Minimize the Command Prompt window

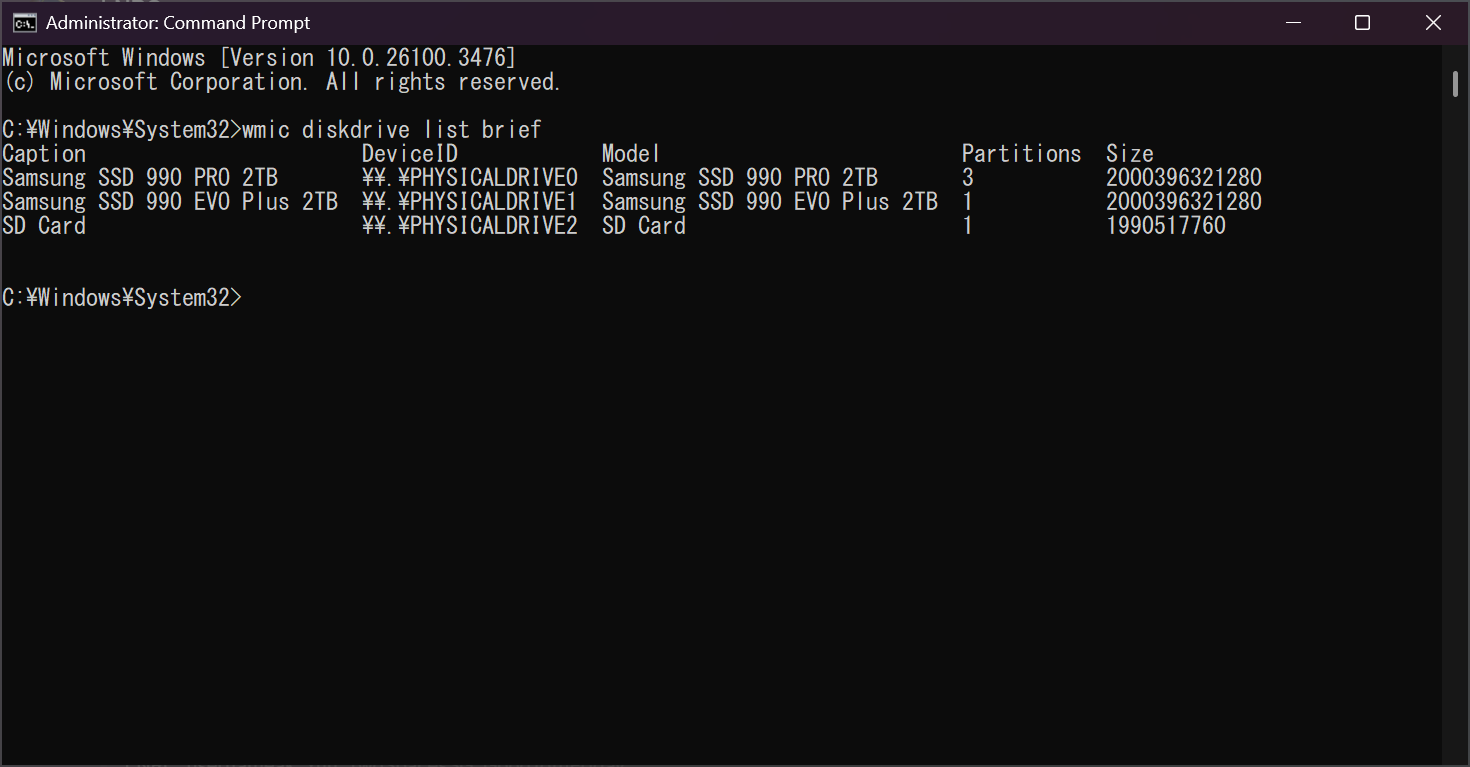pyautogui.click(x=1291, y=23)
